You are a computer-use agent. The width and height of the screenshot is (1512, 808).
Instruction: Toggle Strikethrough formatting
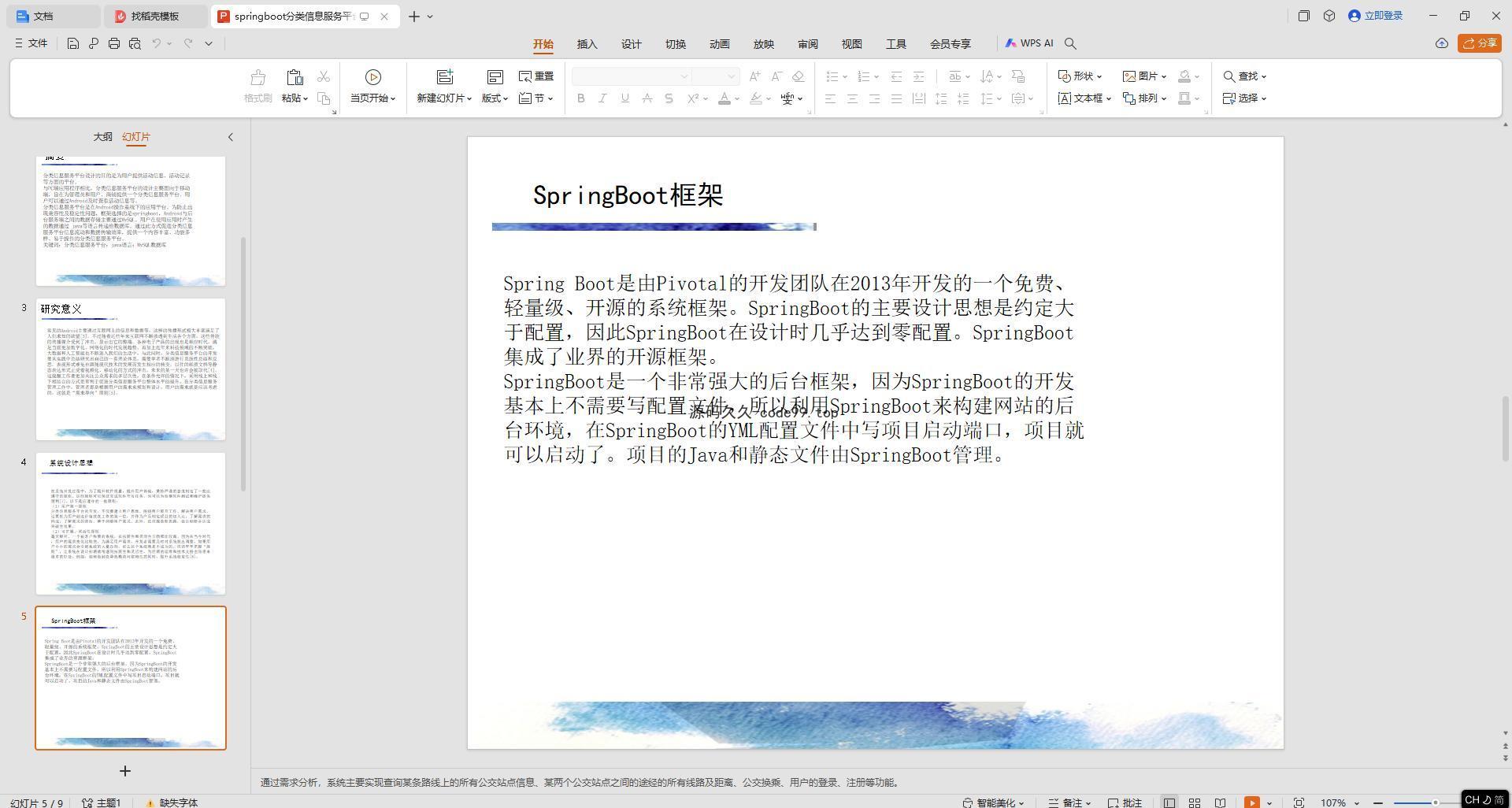point(647,98)
